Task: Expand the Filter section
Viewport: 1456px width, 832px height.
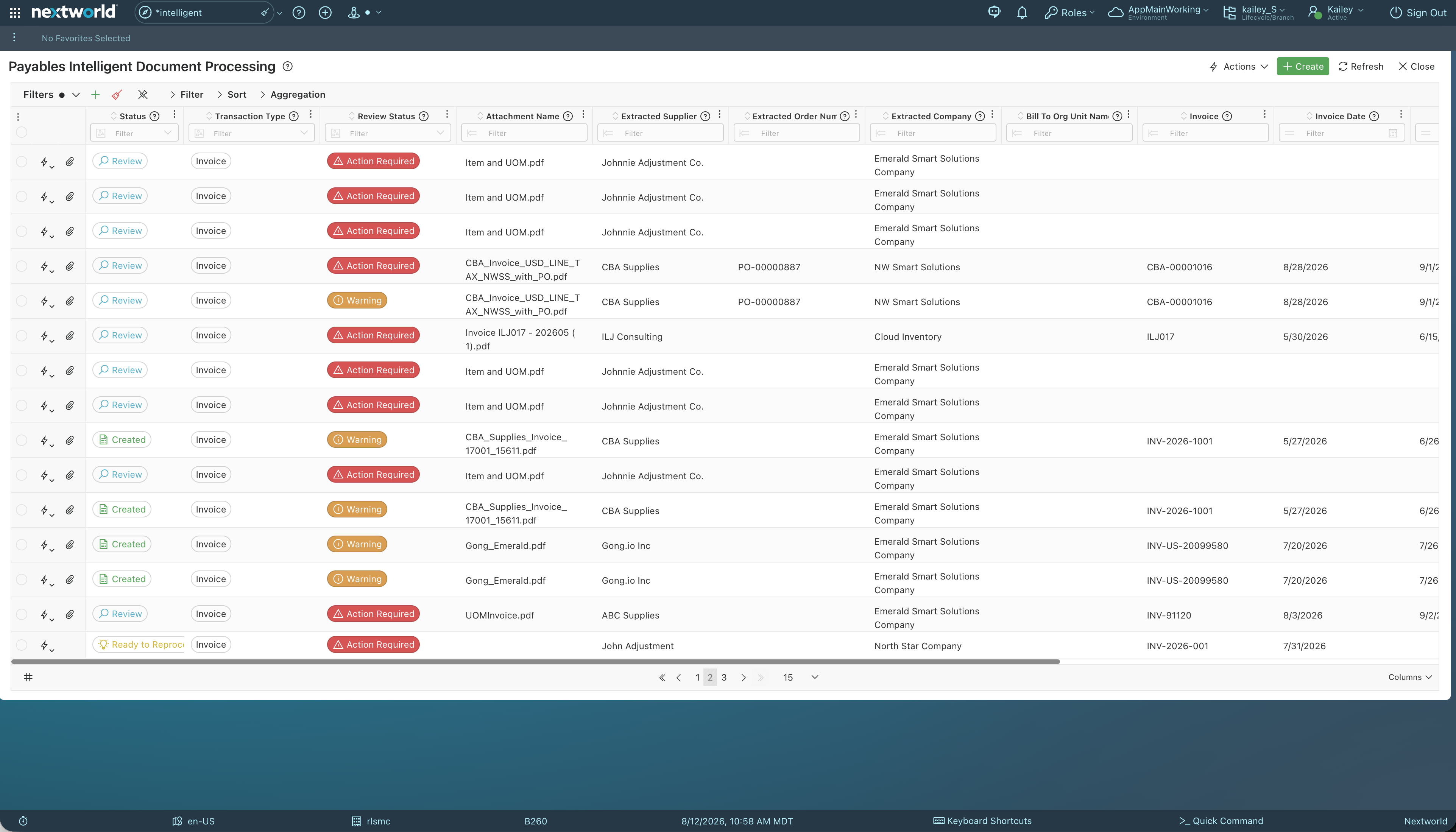Action: point(186,94)
